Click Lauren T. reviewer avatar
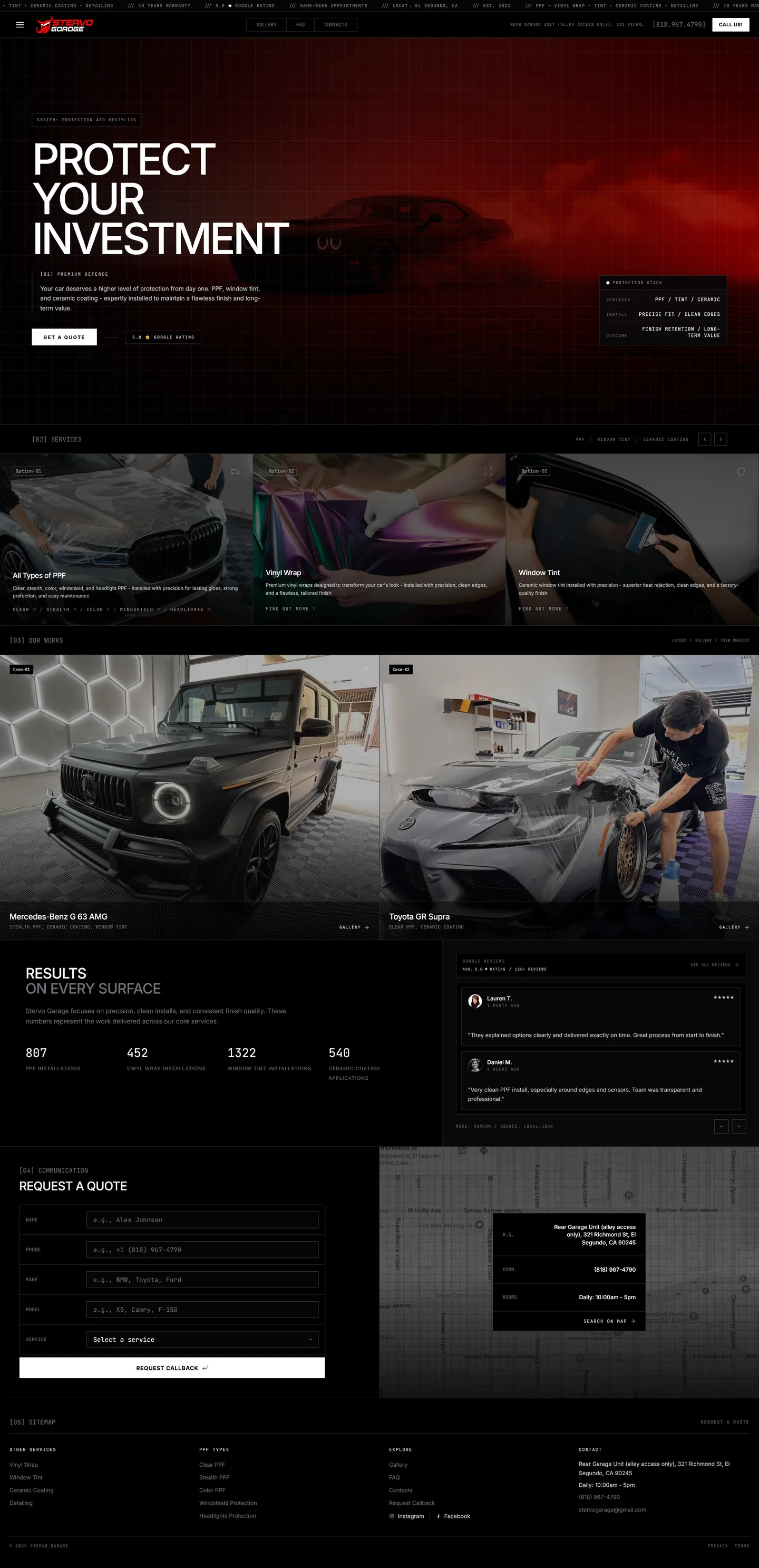This screenshot has width=759, height=1568. (x=475, y=1001)
